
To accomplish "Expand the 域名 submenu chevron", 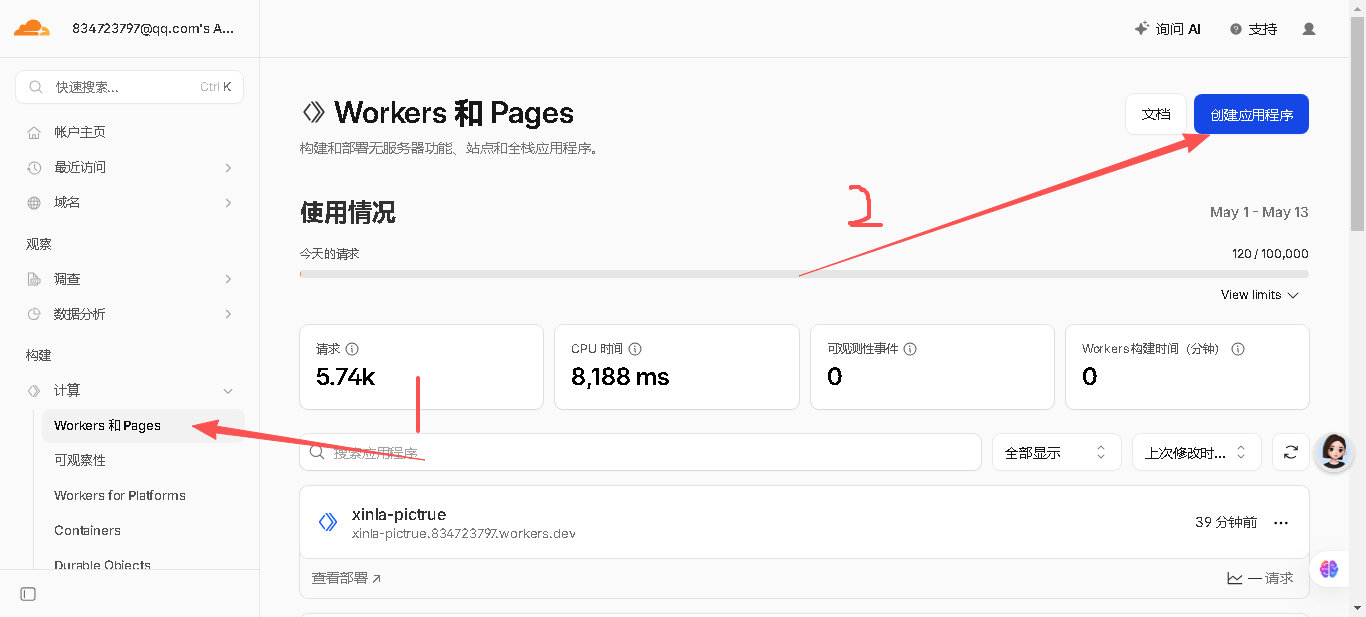I will [228, 202].
